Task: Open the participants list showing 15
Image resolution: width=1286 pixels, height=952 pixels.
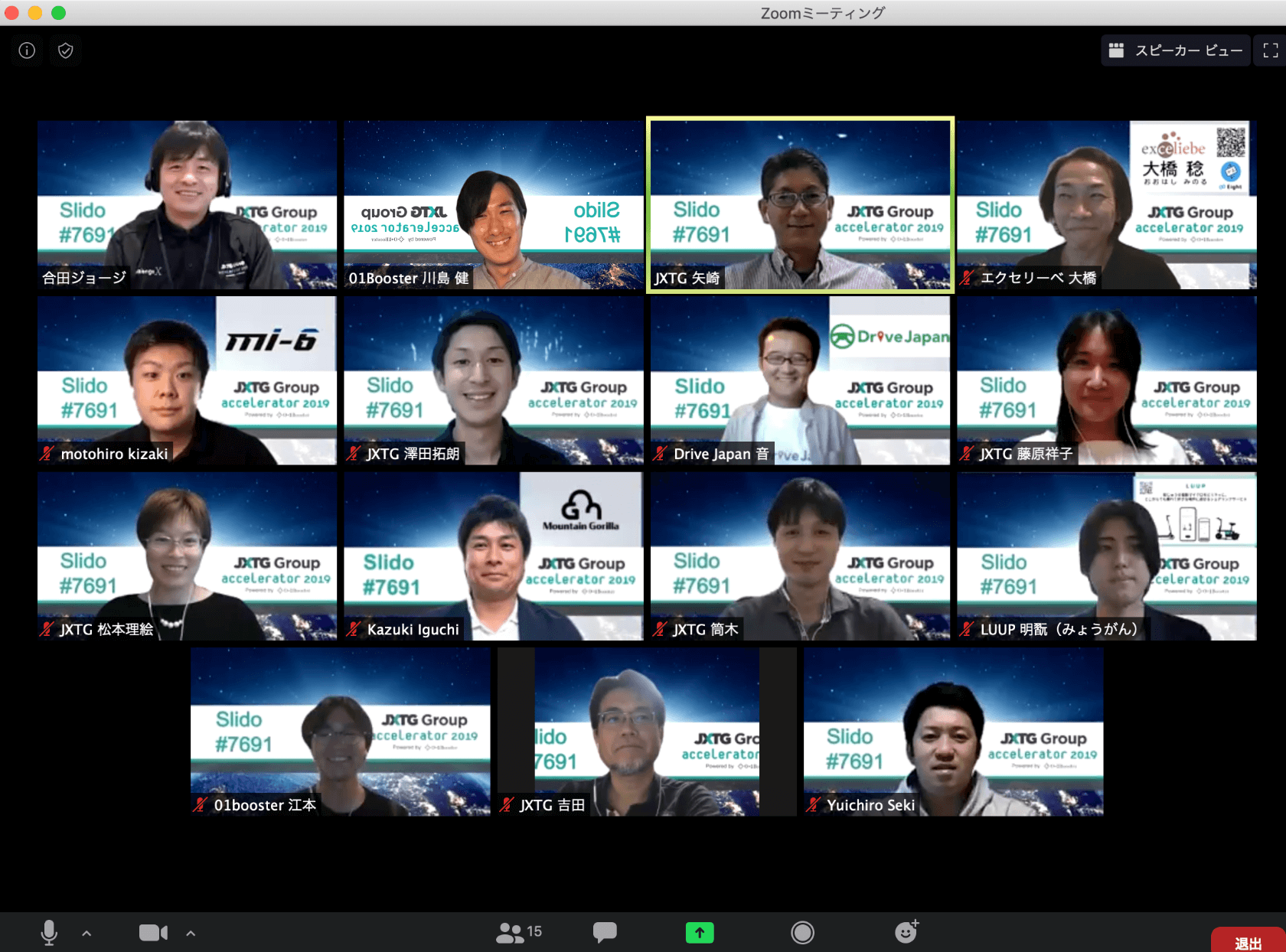Action: pos(519,932)
